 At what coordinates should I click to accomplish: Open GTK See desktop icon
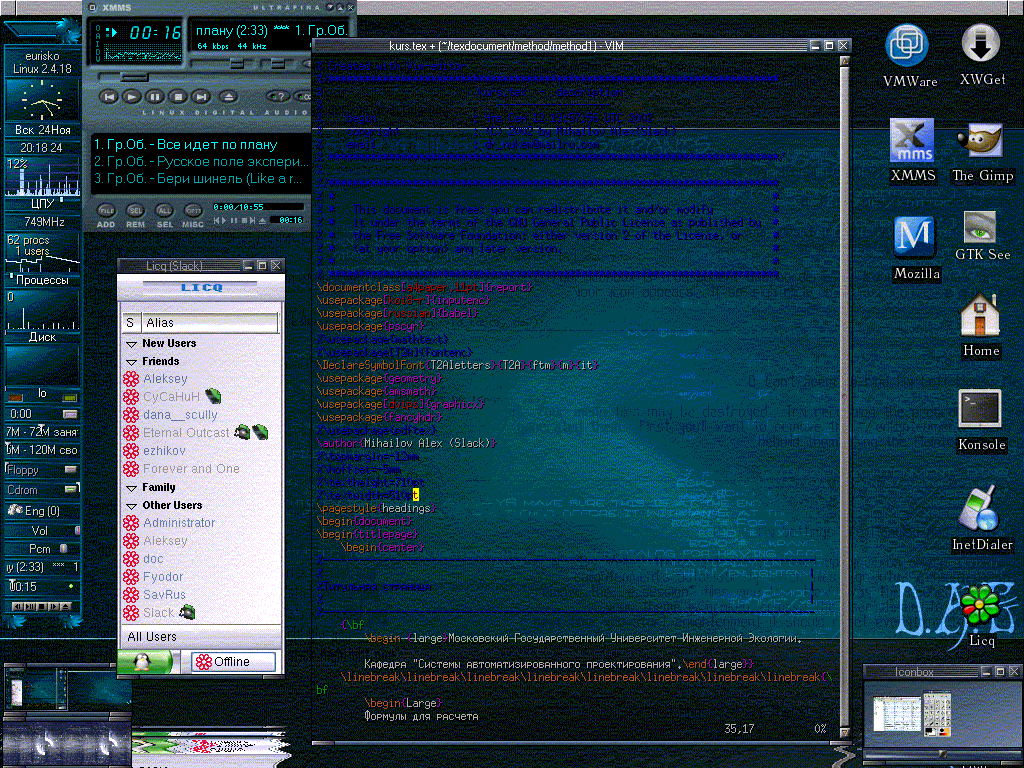(x=982, y=236)
